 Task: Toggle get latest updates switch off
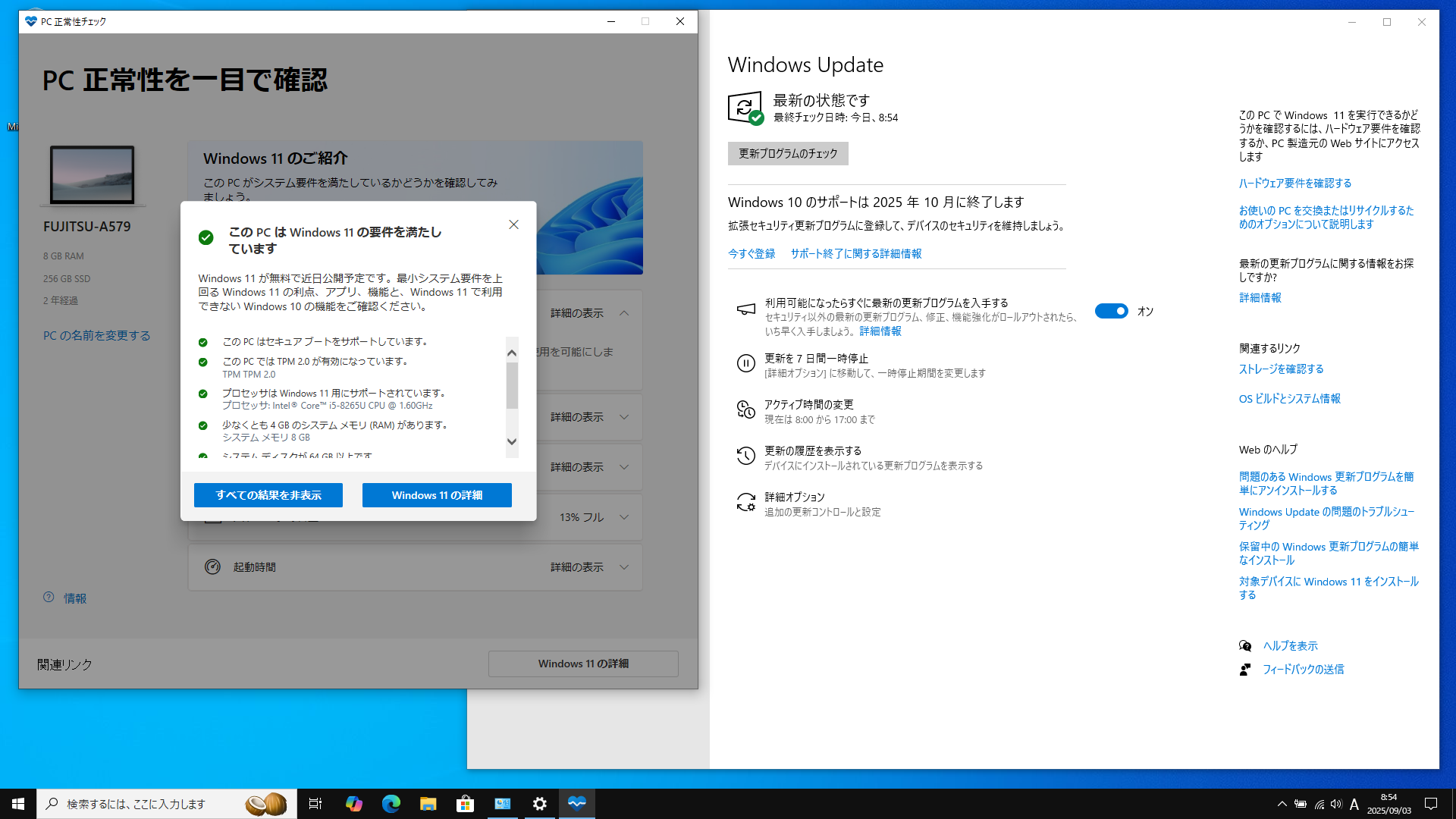pos(1111,311)
